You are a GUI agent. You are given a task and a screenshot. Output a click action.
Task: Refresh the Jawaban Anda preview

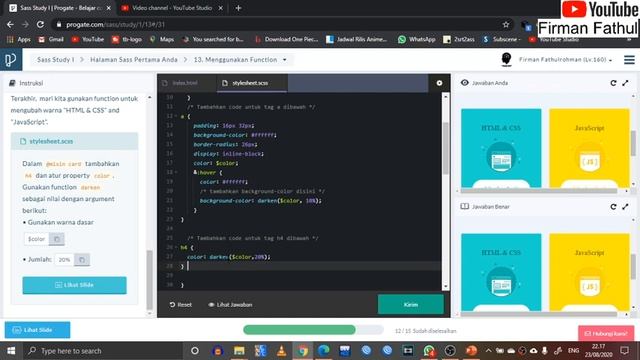tap(613, 83)
